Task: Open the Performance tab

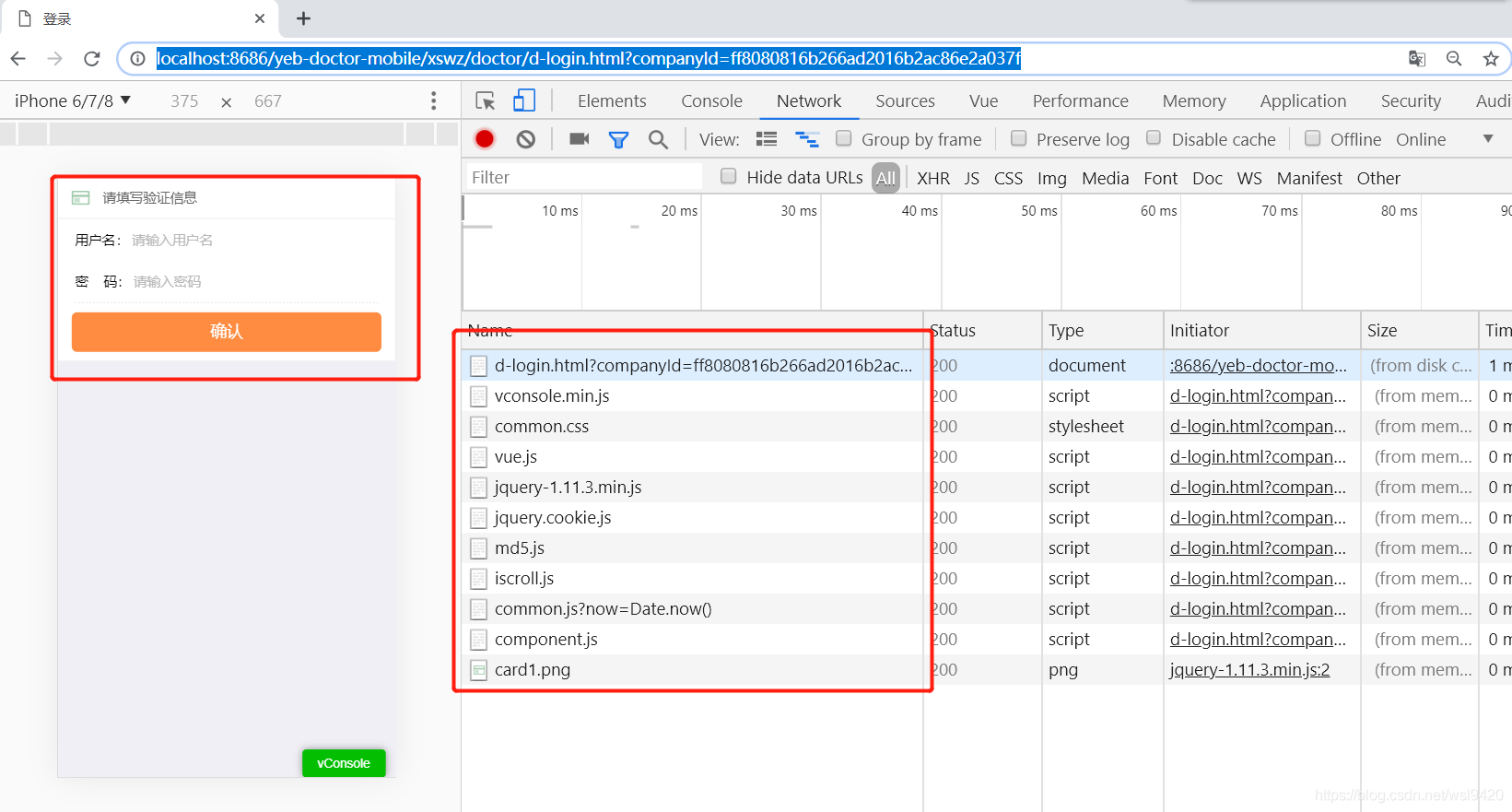Action: (x=1080, y=101)
